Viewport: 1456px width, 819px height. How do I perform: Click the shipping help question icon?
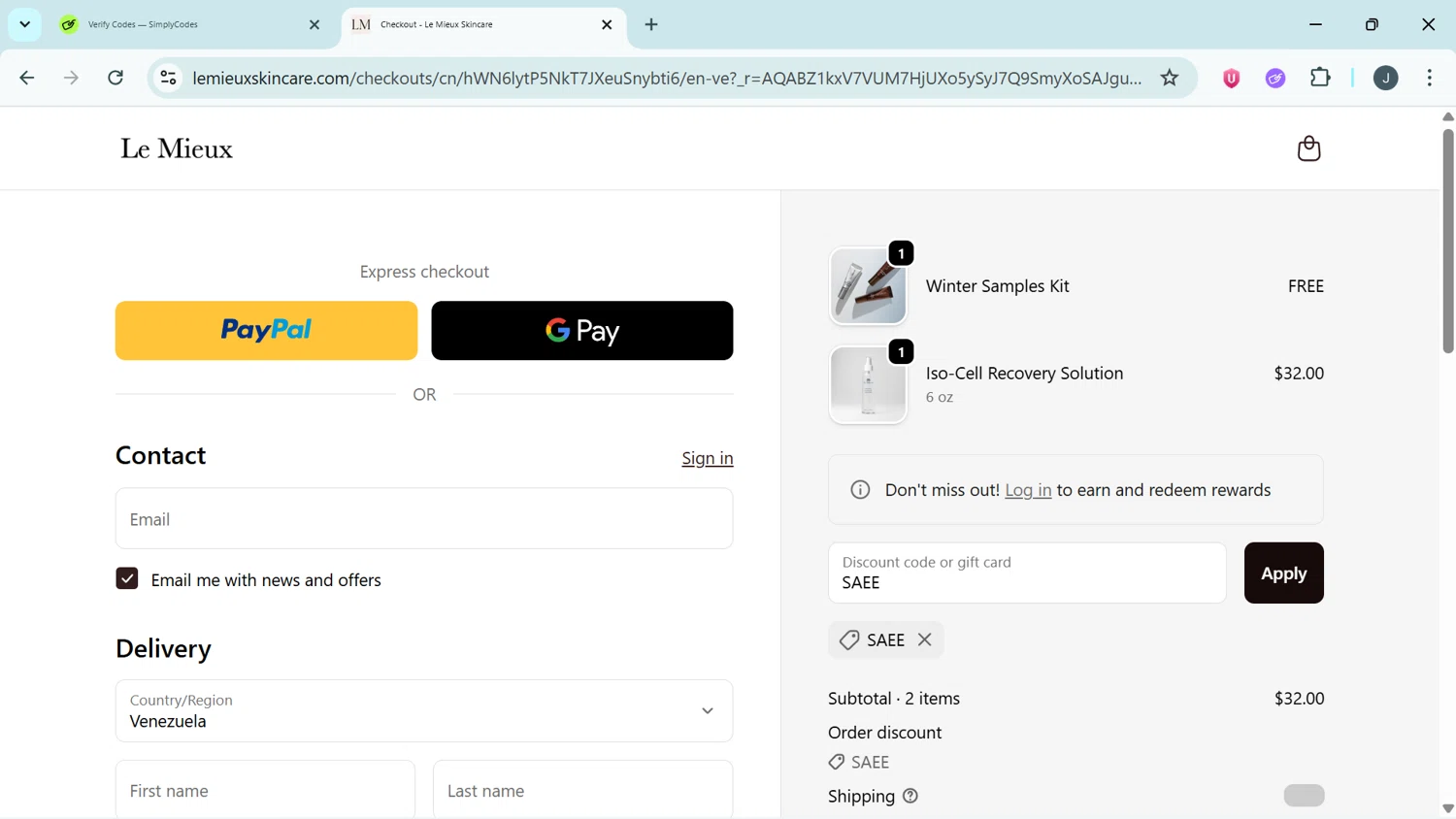[910, 796]
